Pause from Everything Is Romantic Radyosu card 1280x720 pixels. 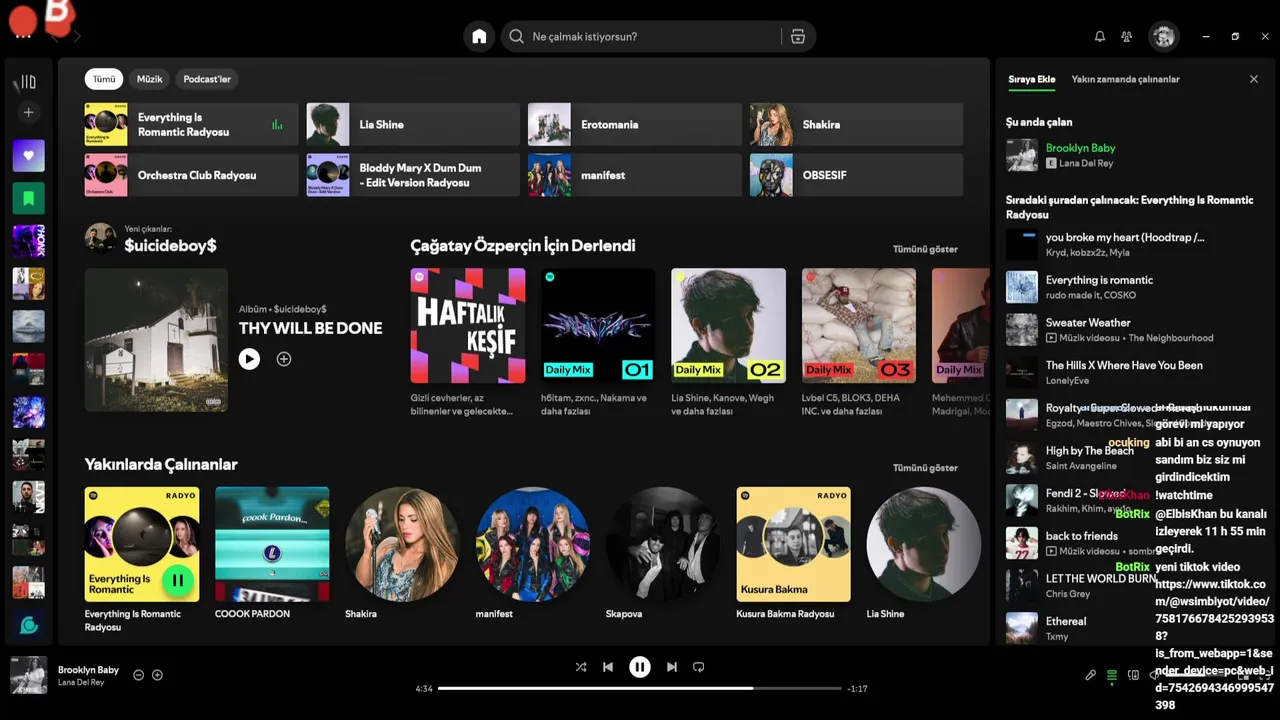(x=178, y=580)
